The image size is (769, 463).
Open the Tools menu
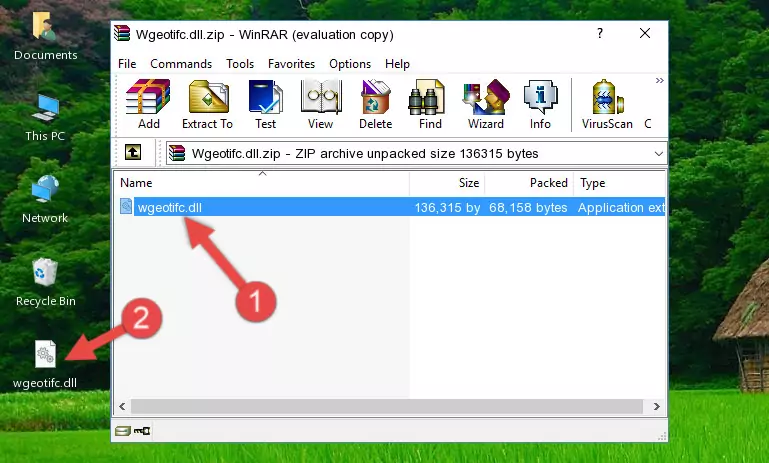pos(240,64)
